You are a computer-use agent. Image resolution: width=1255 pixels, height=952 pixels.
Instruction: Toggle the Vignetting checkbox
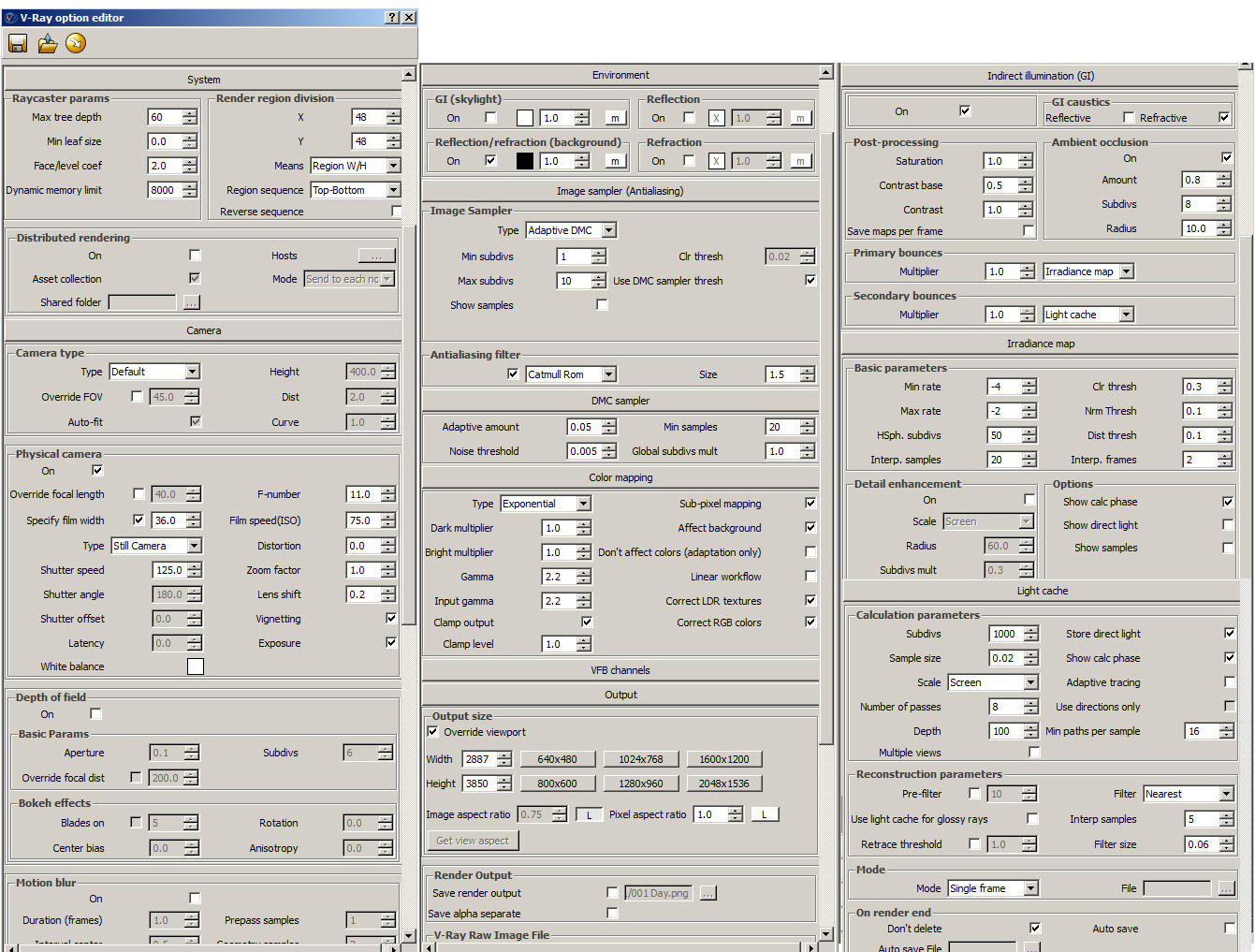point(391,618)
